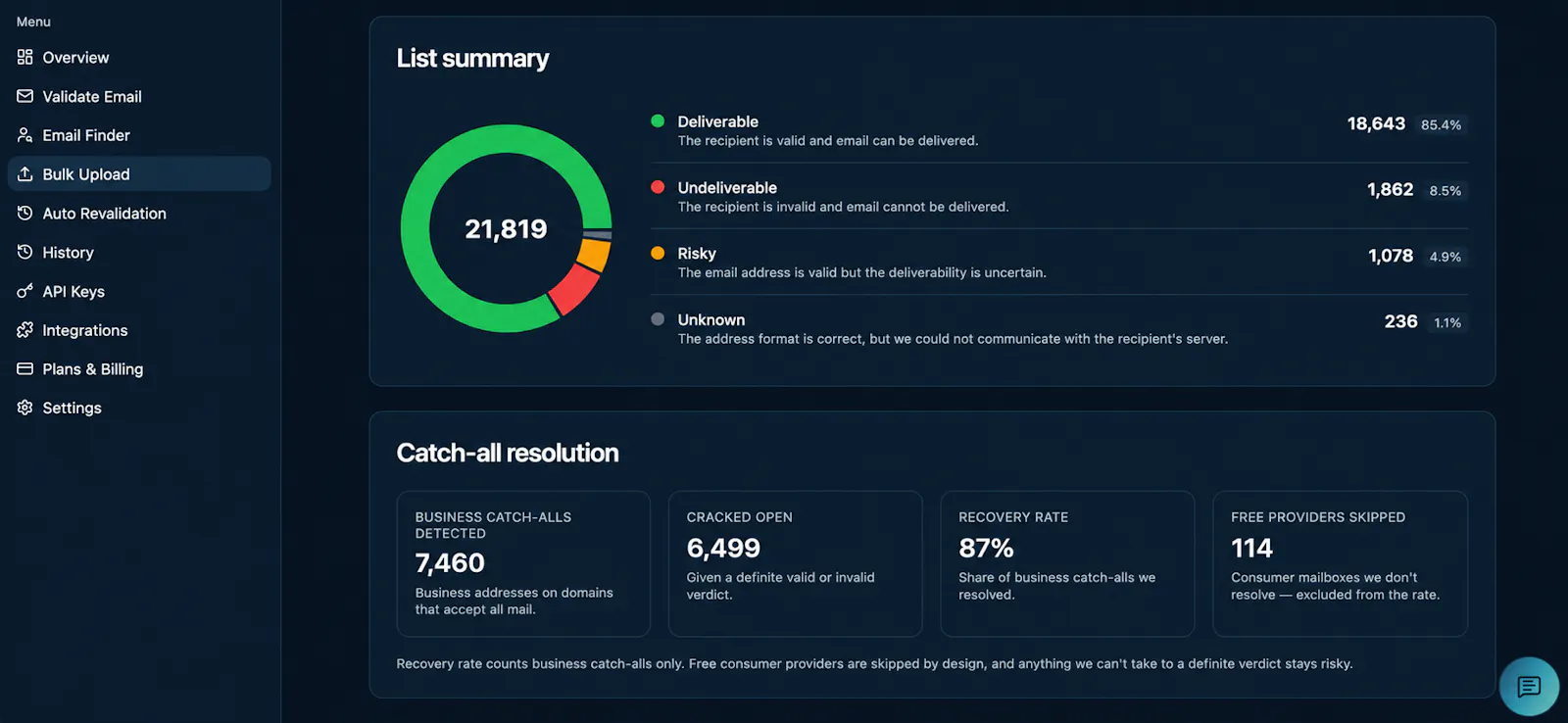Click the Deliverable row title
This screenshot has width=1568, height=723.
tap(718, 121)
